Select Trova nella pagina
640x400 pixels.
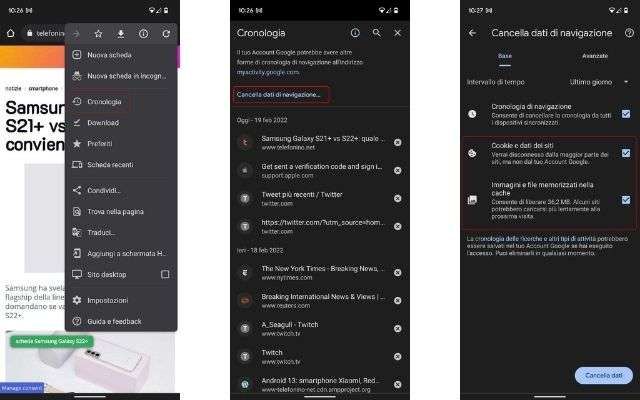[121, 211]
